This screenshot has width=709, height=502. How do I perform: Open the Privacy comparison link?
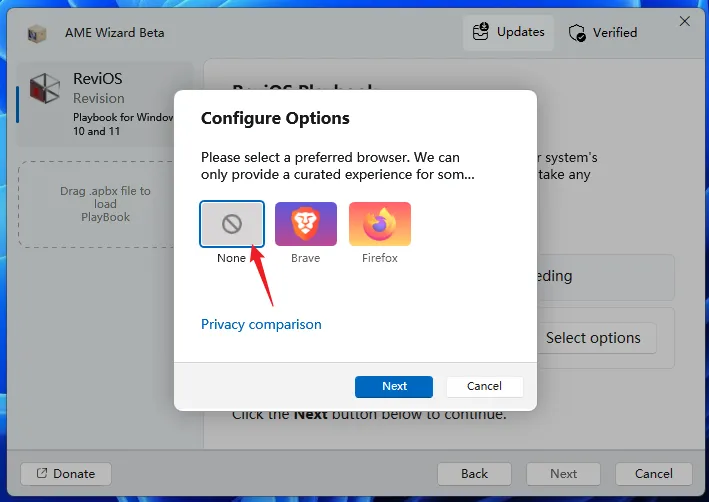(x=261, y=324)
